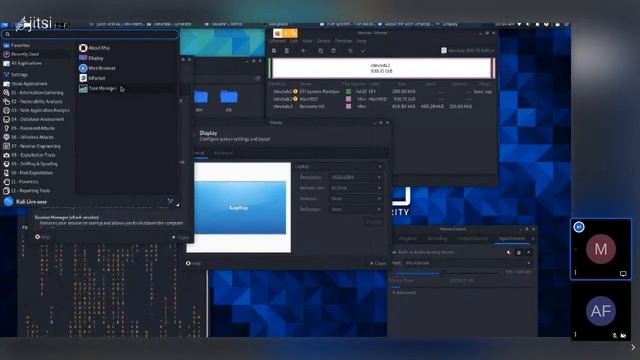The width and height of the screenshot is (640, 360).
Task: Click the session icon beside Kali Live user
Action: [x=170, y=201]
